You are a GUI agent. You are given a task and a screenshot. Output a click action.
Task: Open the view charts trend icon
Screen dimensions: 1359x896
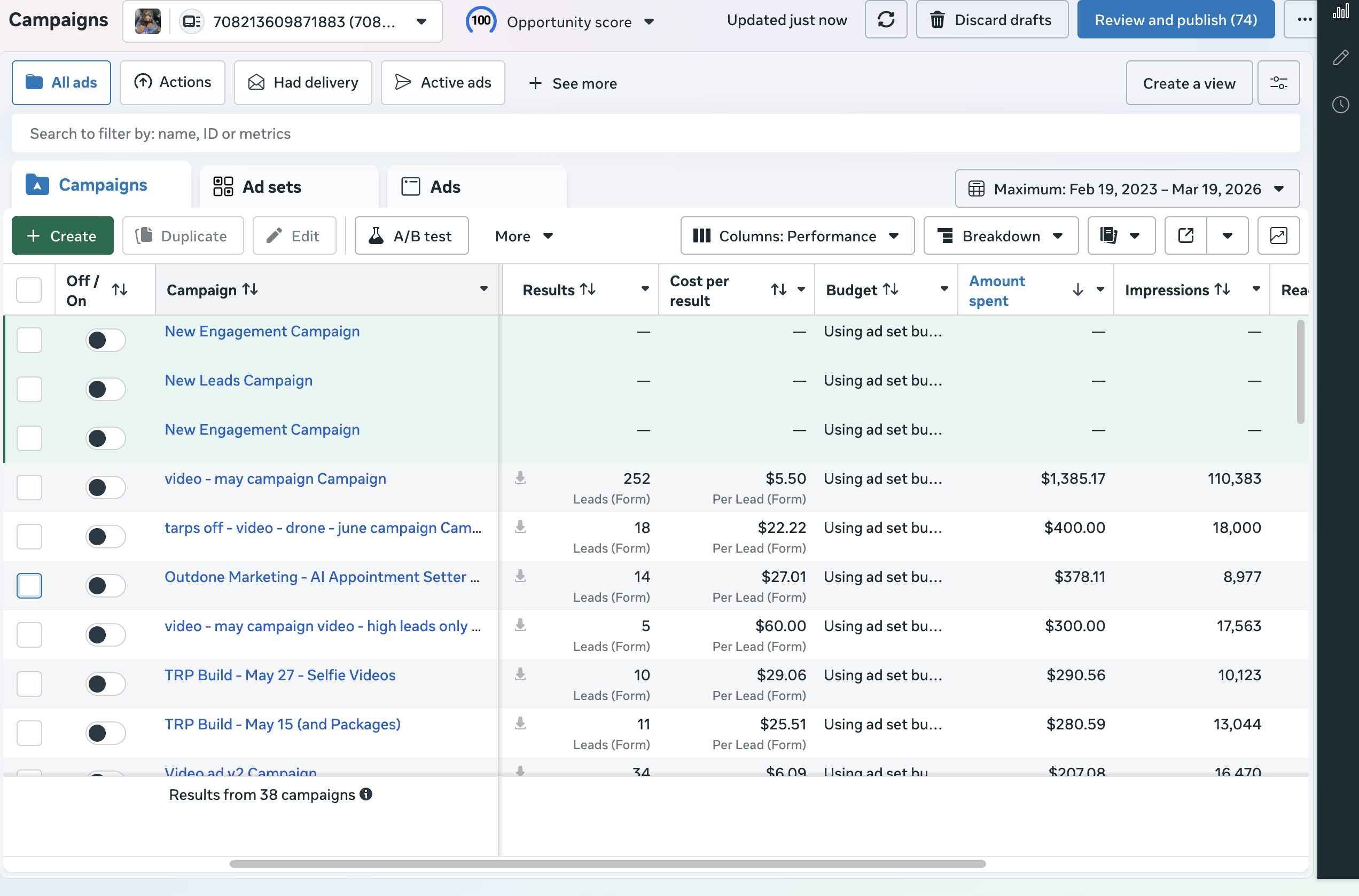pos(1278,235)
